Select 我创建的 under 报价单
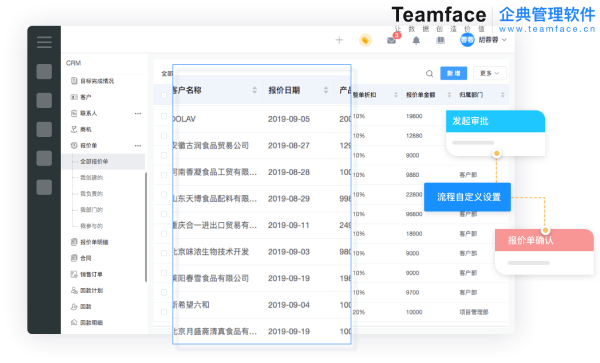This screenshot has height=363, width=600. (91, 177)
